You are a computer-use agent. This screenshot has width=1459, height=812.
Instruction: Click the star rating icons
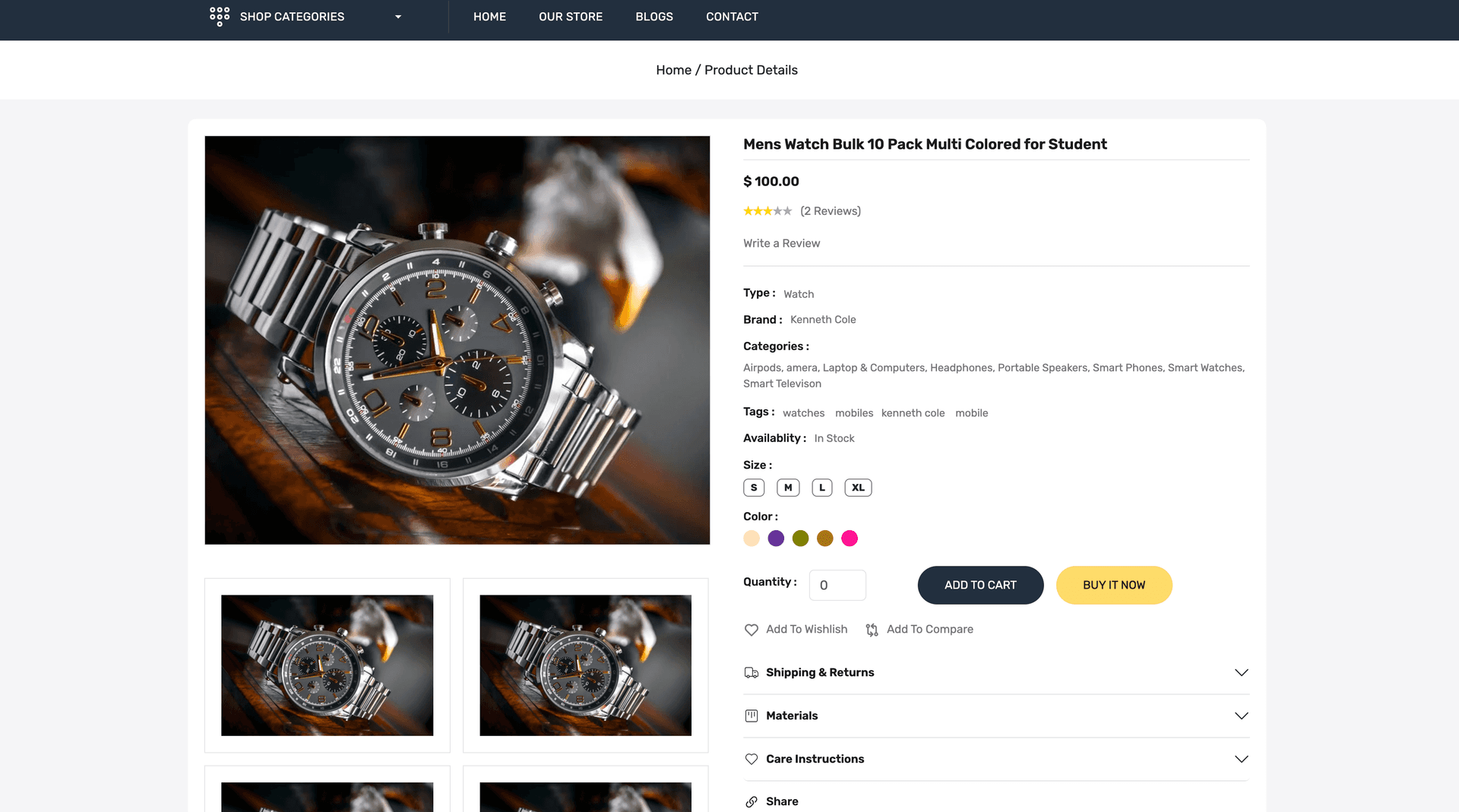pos(767,211)
